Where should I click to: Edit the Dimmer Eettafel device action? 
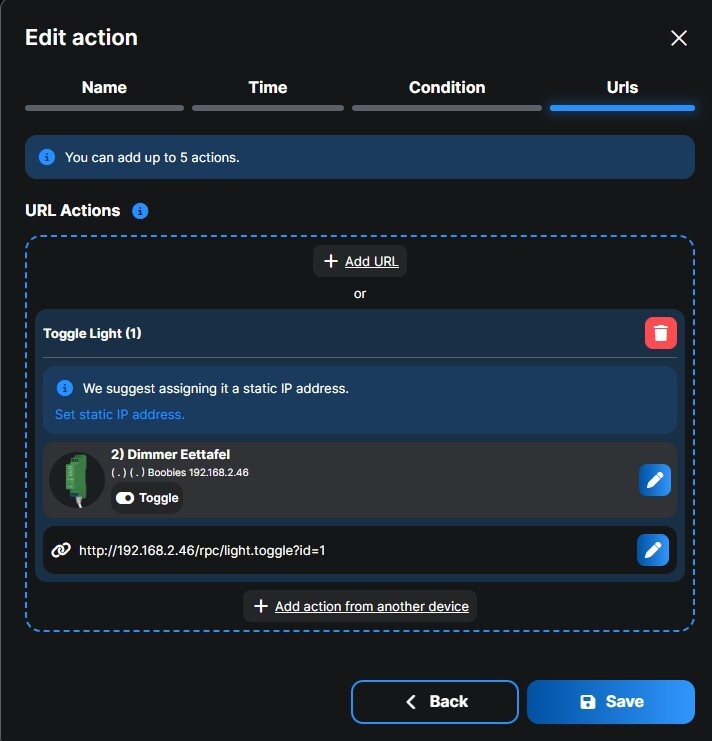tap(654, 480)
